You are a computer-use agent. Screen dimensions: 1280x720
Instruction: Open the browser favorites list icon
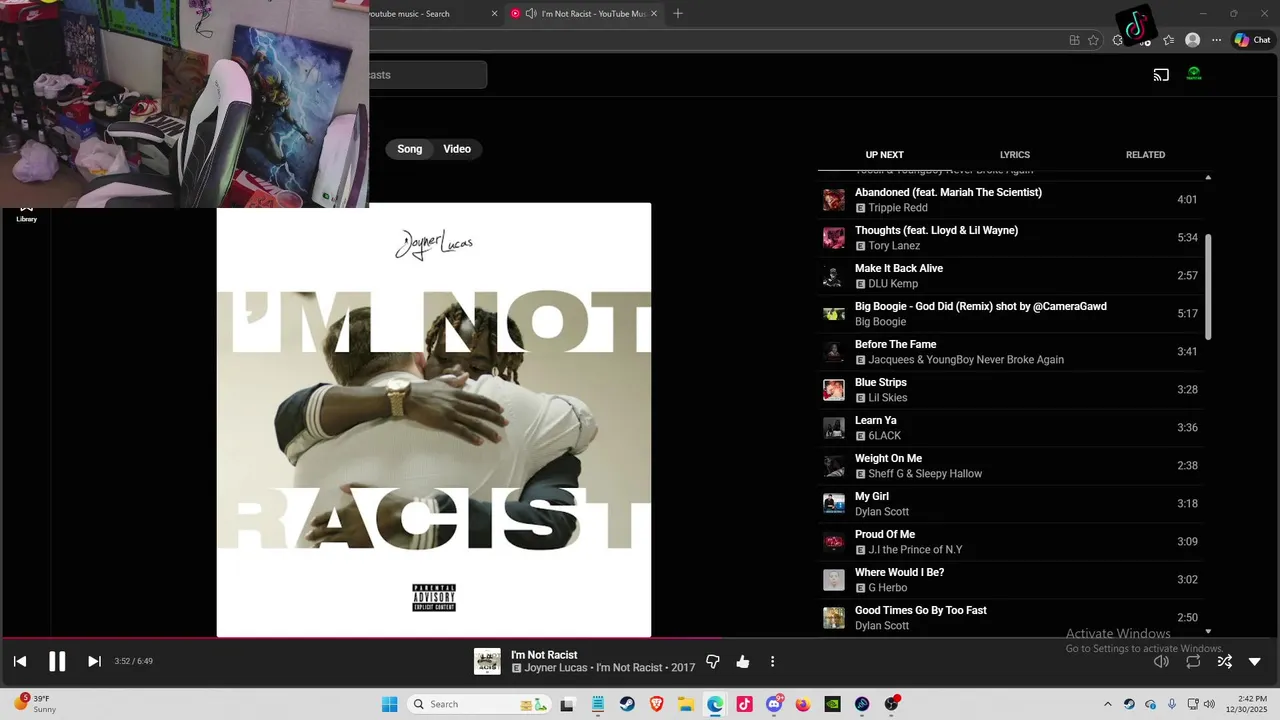1168,40
